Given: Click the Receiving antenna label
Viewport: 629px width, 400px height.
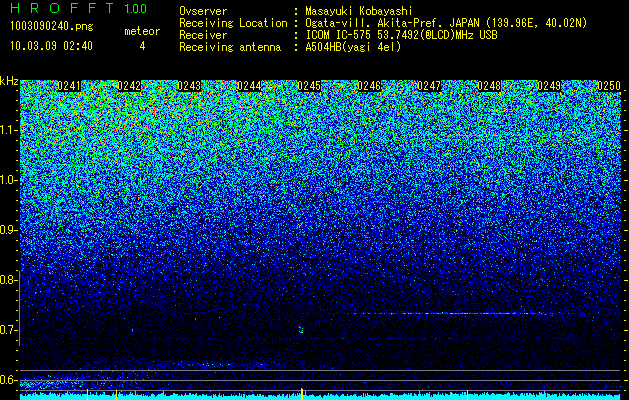Looking at the screenshot, I should [230, 47].
